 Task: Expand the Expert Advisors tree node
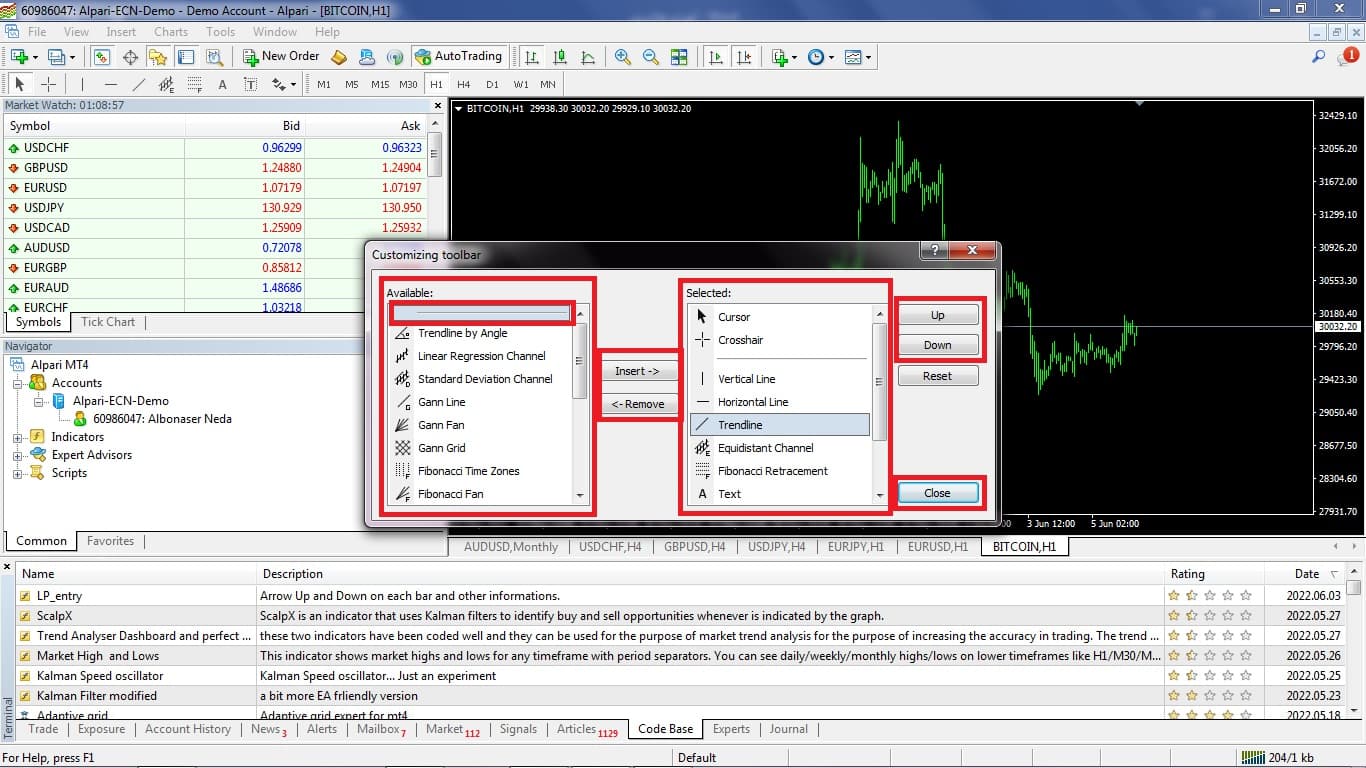(17, 455)
